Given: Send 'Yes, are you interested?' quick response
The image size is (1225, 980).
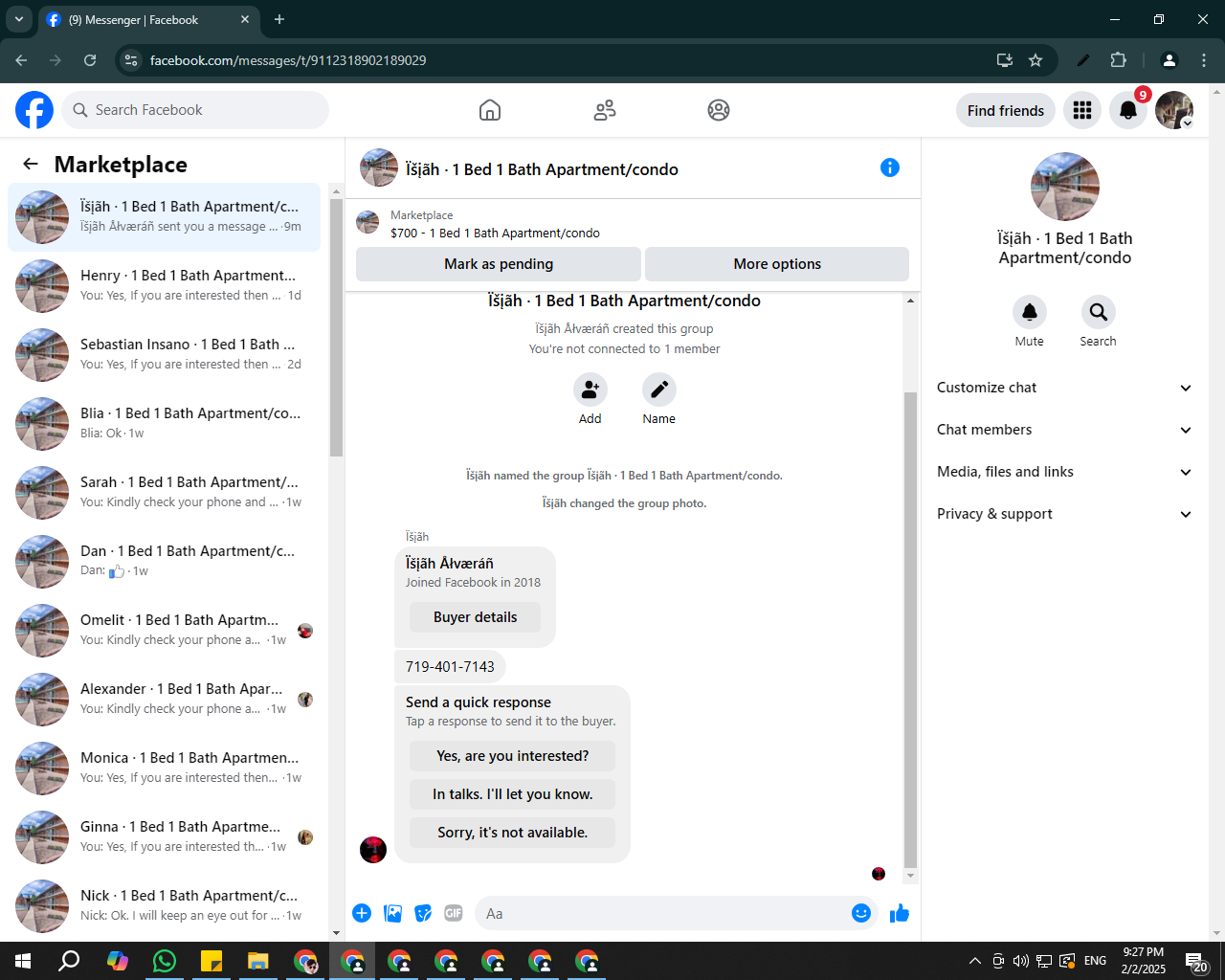Looking at the screenshot, I should point(512,756).
